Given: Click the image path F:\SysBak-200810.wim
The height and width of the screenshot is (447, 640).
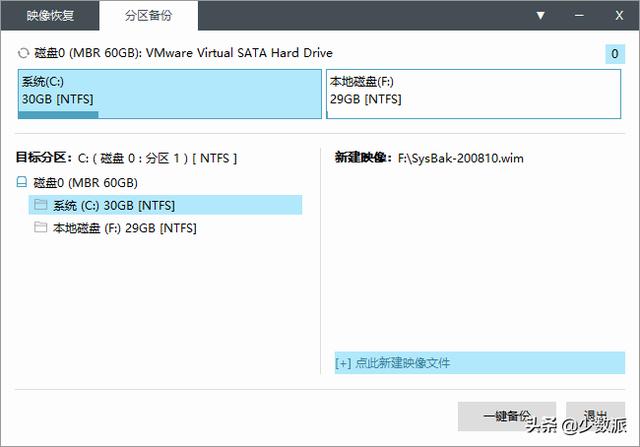Looking at the screenshot, I should pos(460,158).
